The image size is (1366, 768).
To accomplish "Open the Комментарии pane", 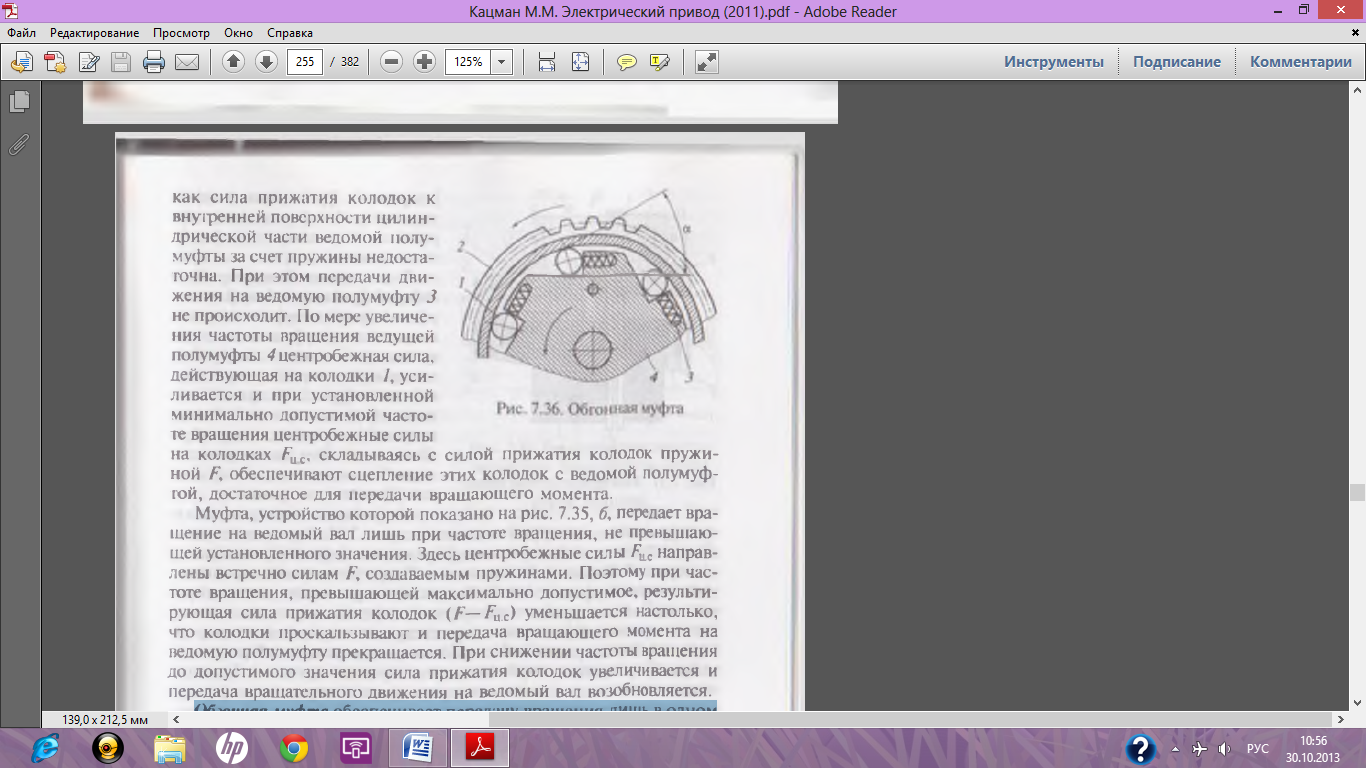I will [1301, 62].
